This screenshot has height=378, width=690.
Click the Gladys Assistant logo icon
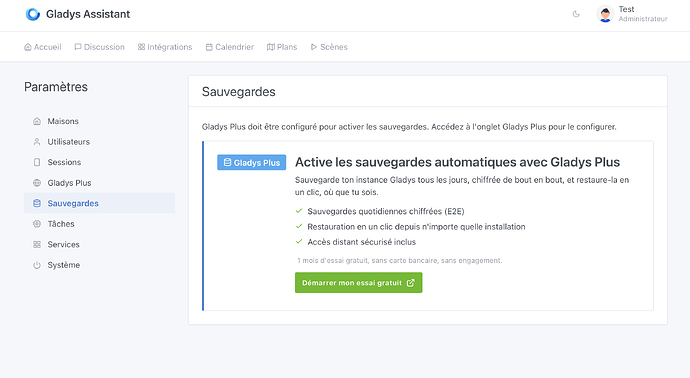[33, 14]
